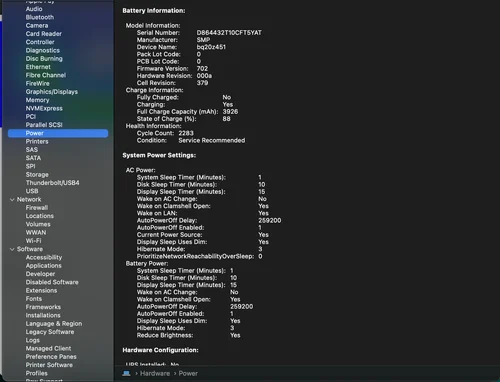Select the battery Serial Number value
The height and width of the screenshot is (382, 500).
click(229, 33)
